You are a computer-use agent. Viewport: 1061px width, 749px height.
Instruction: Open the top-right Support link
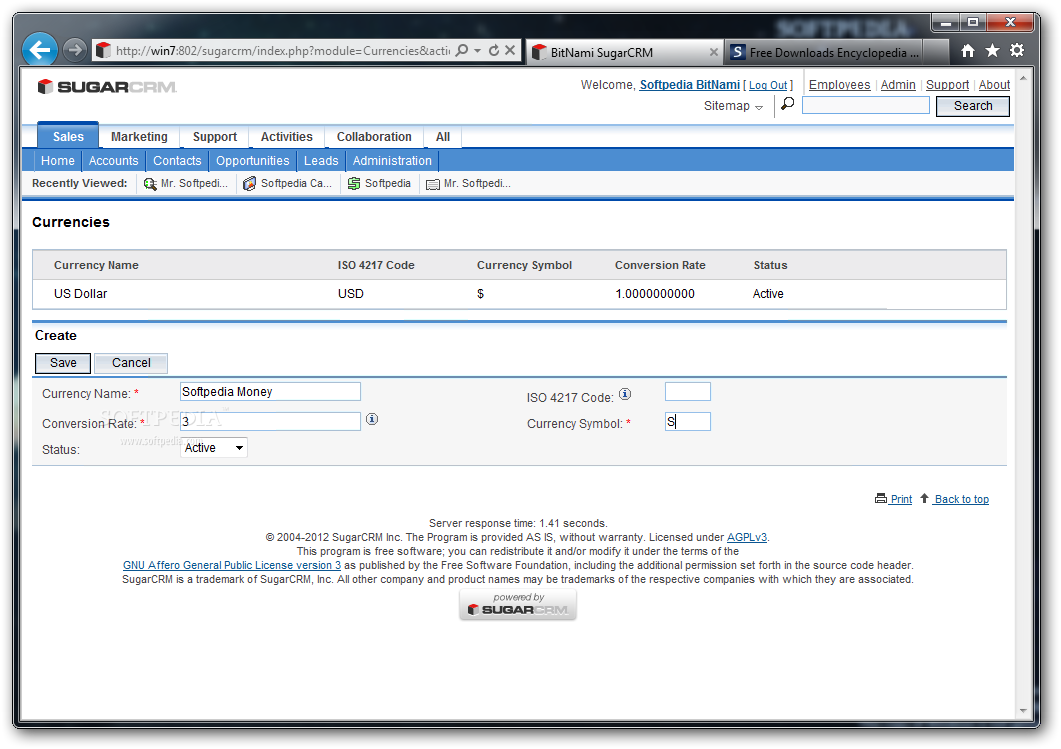pos(947,85)
